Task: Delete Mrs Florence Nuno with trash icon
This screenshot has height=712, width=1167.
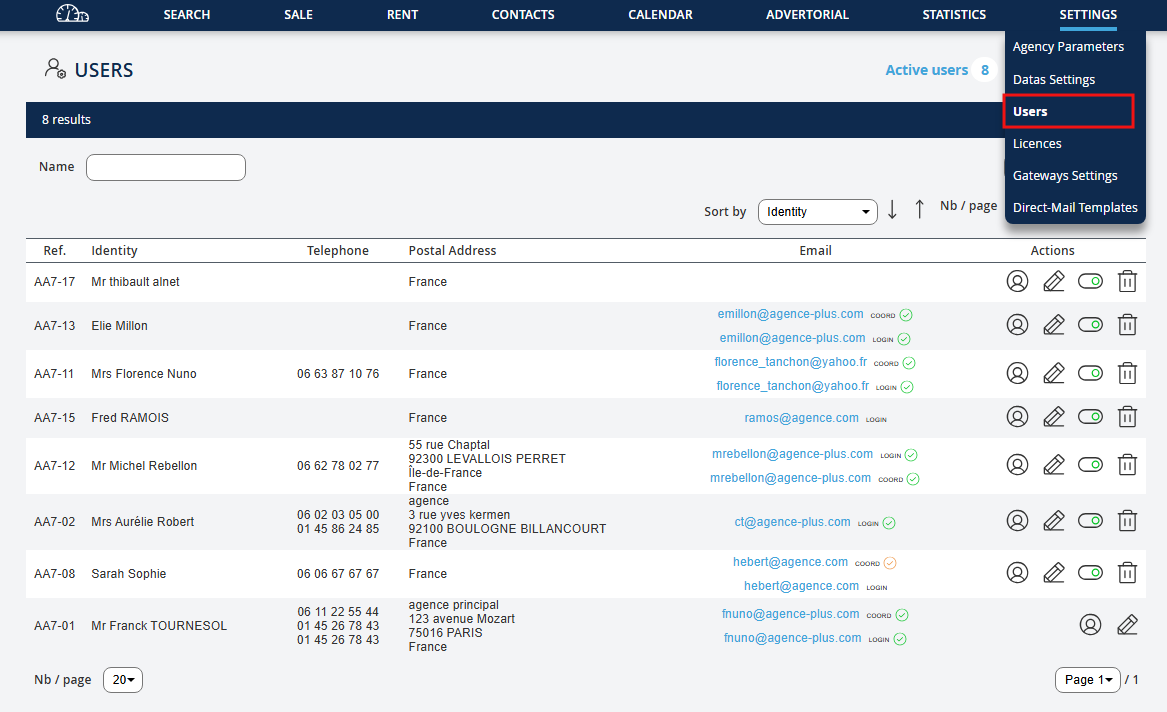Action: 1127,373
